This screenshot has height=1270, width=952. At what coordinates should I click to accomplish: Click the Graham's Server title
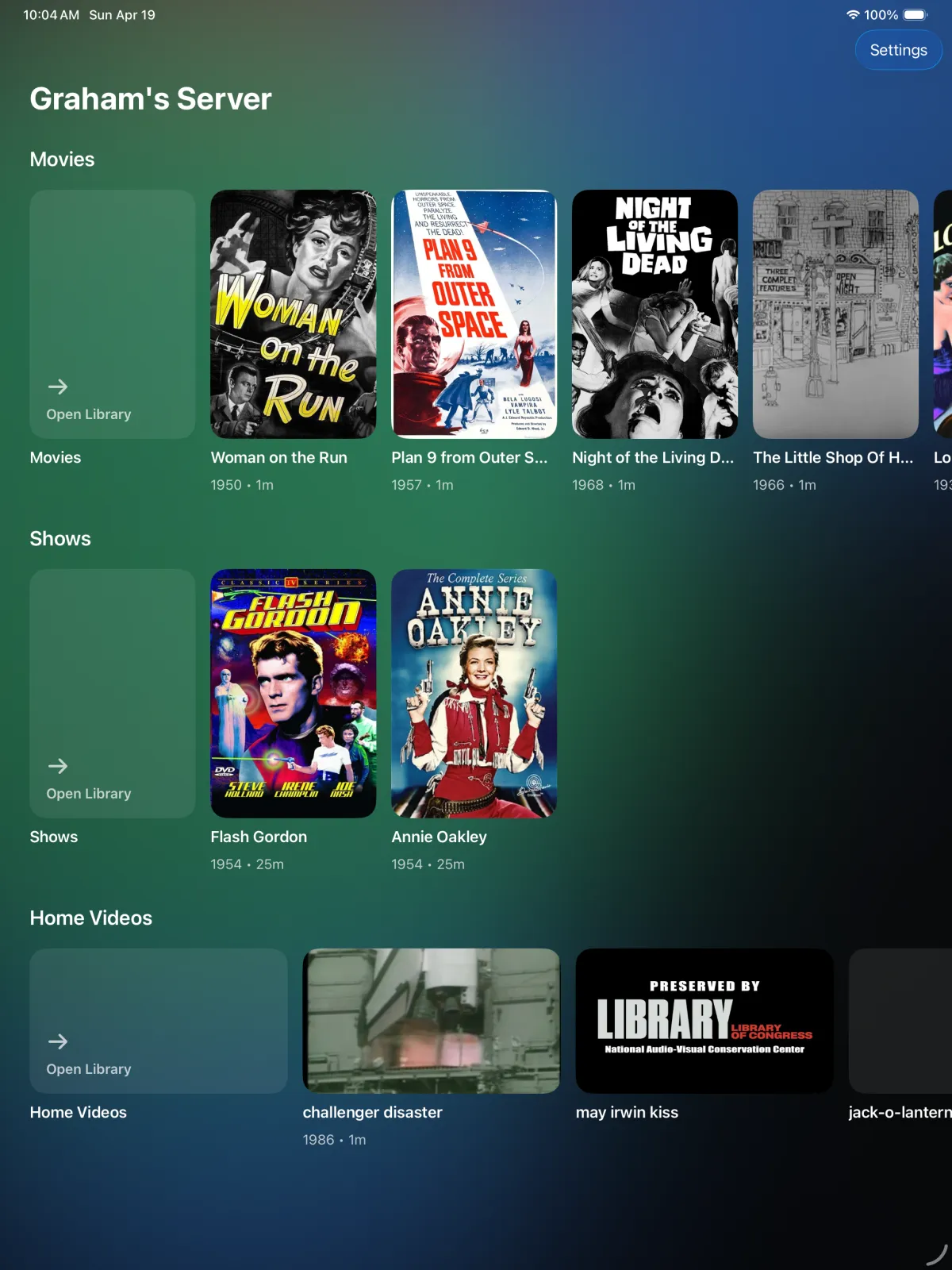(151, 99)
